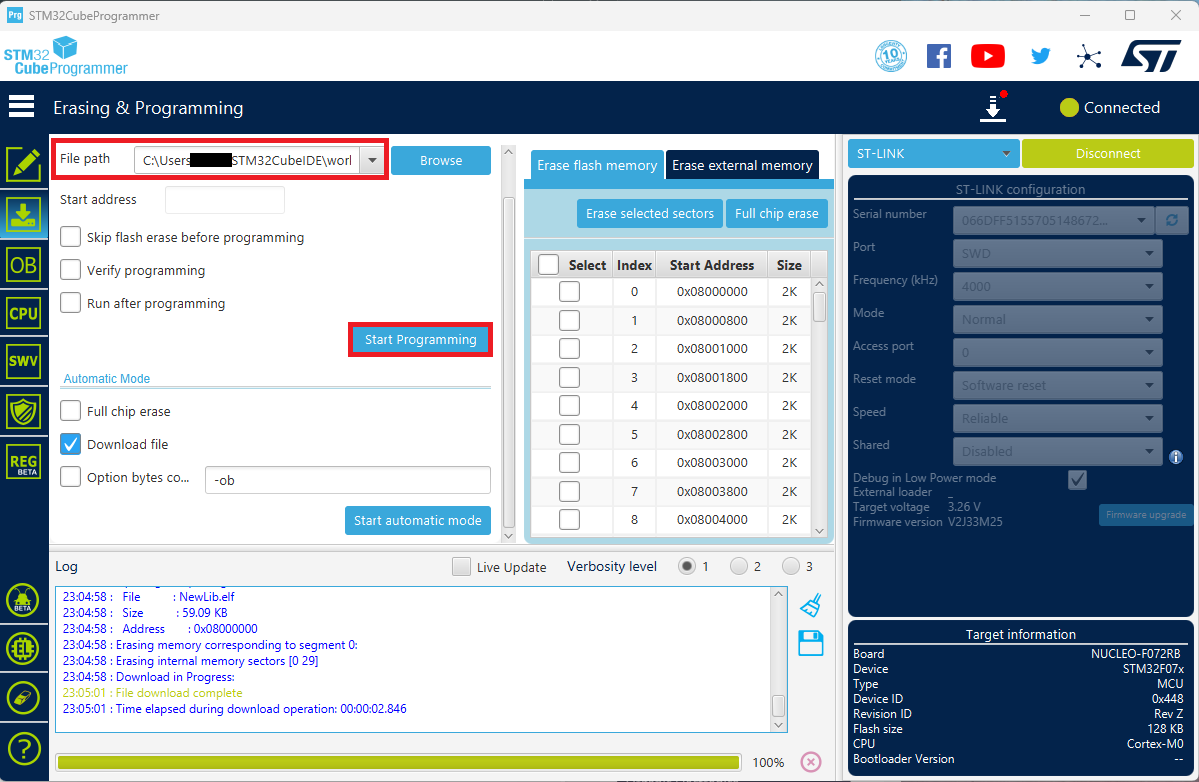The height and width of the screenshot is (782, 1199).
Task: Click the download progress bar
Action: (398, 762)
